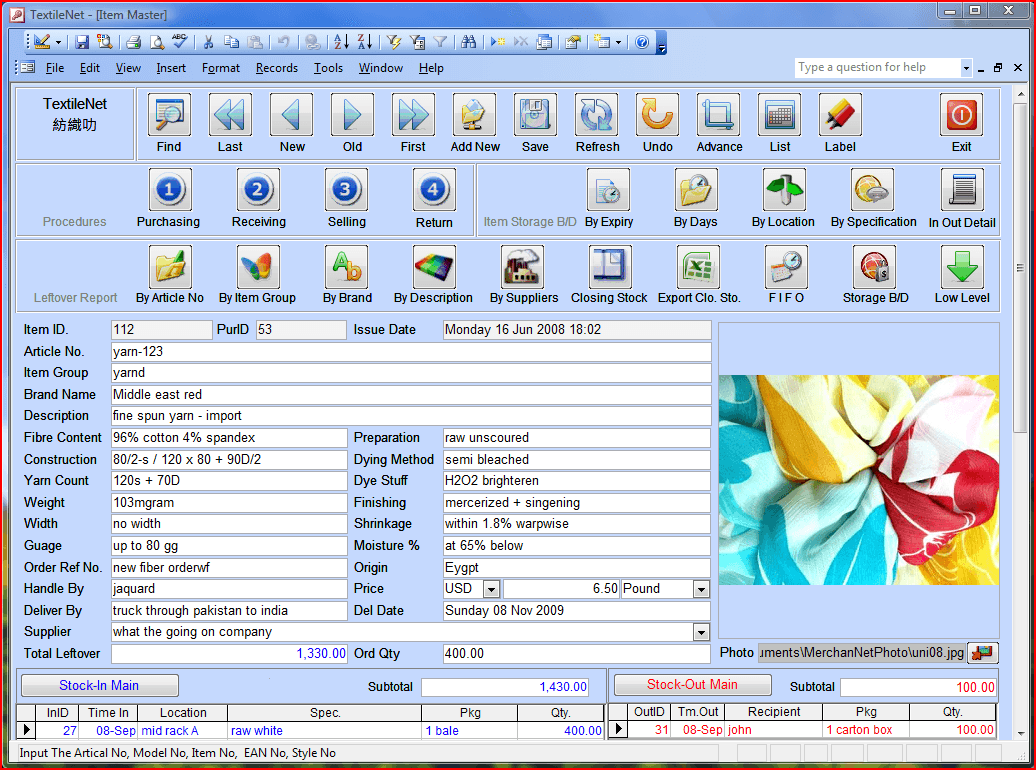The height and width of the screenshot is (770, 1036).
Task: Open the Records menu
Action: [x=276, y=68]
